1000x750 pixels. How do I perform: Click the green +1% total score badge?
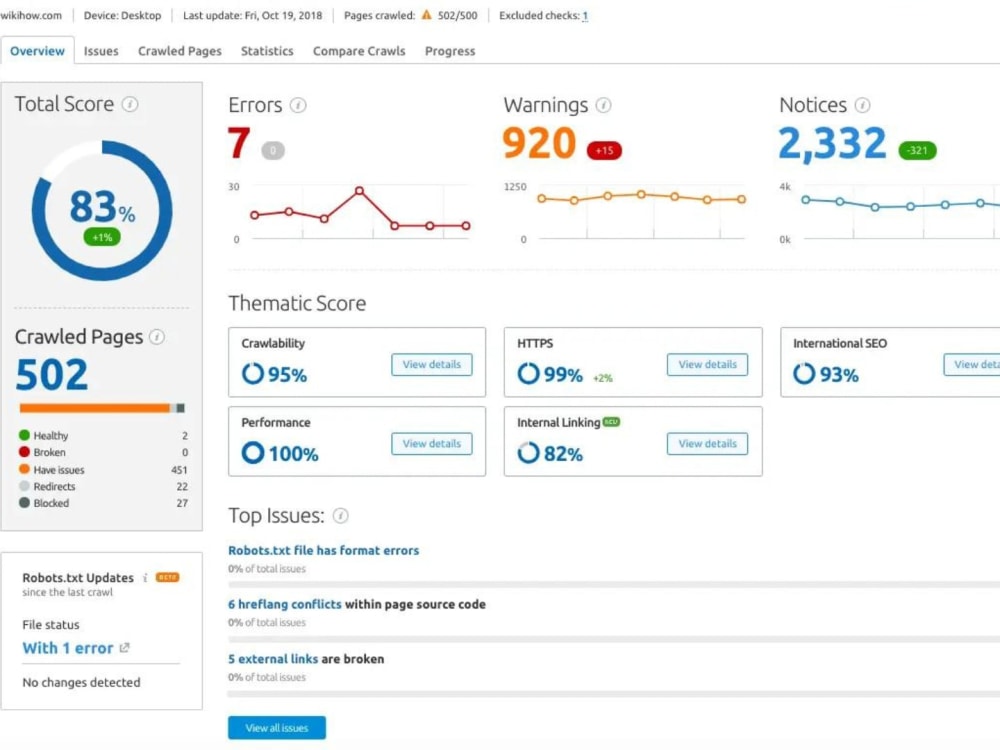102,237
